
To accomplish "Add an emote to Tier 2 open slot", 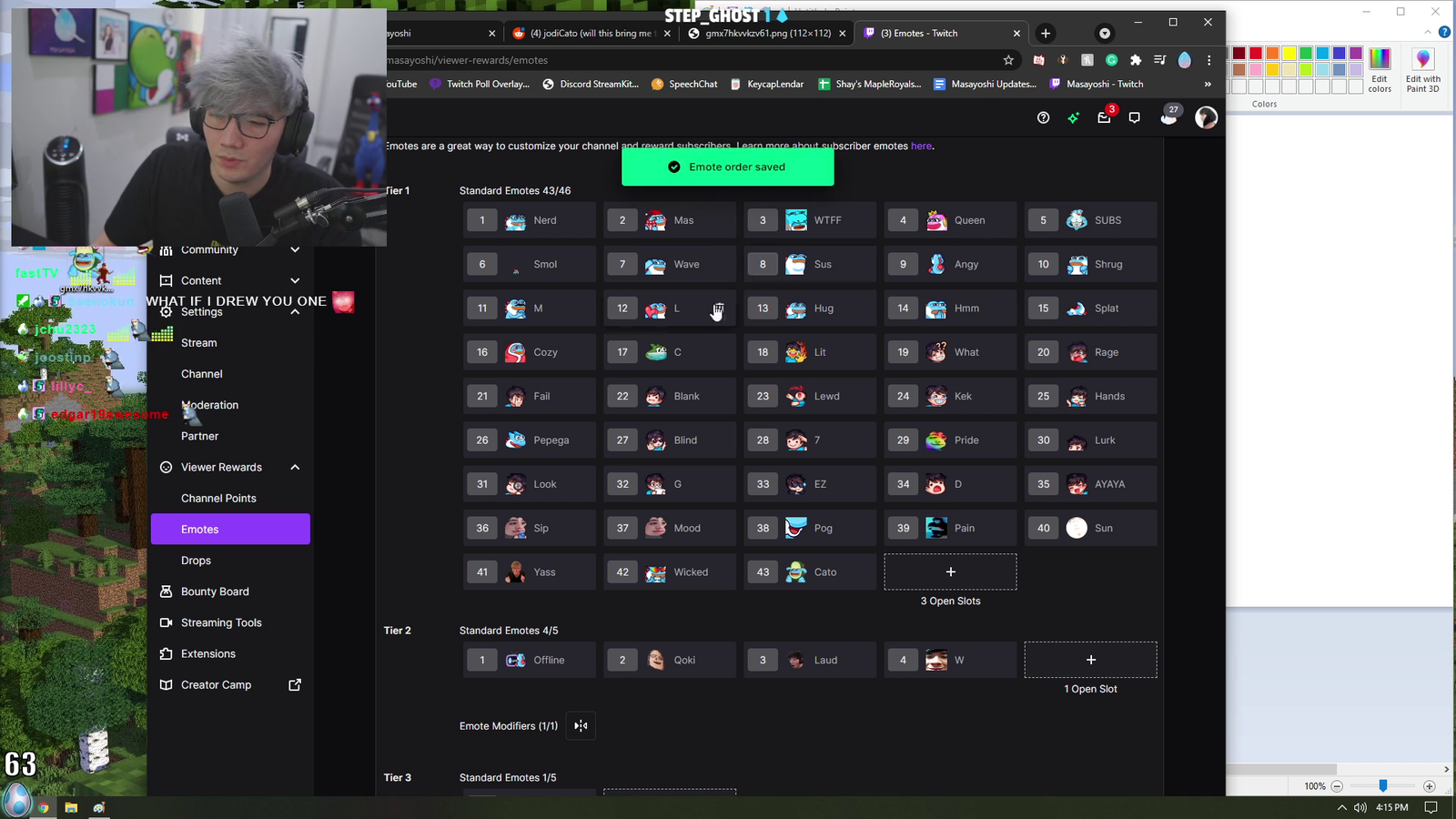I will (1090, 660).
